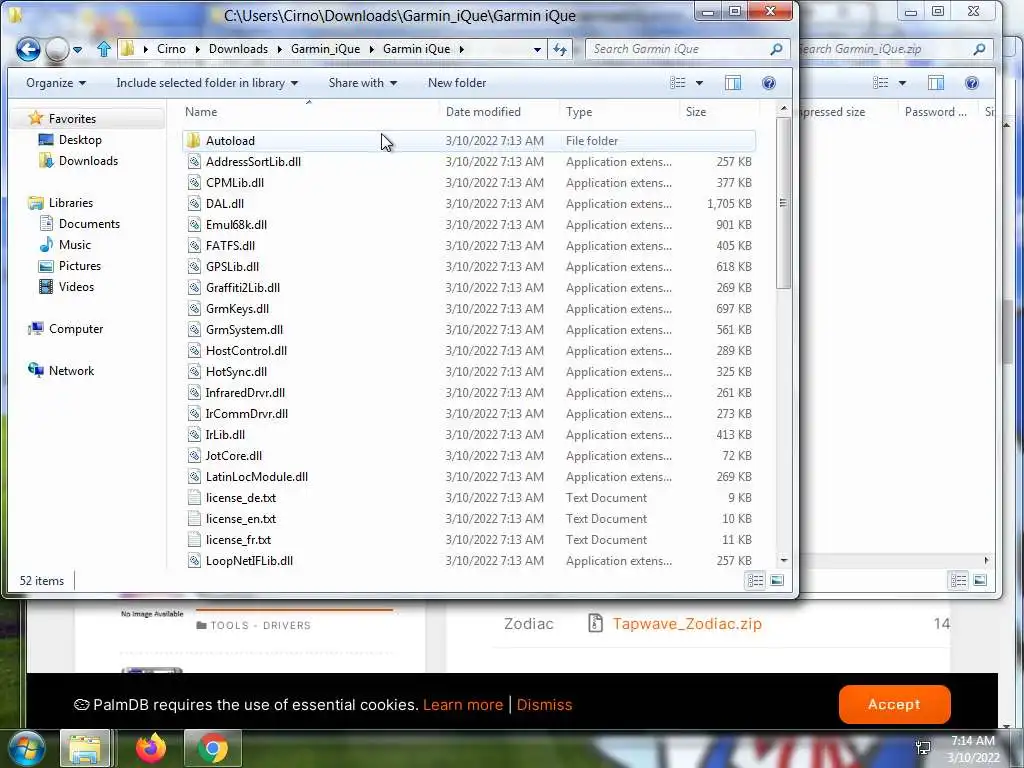This screenshot has width=1024, height=768.
Task: Open the Organize menu
Action: (x=56, y=83)
